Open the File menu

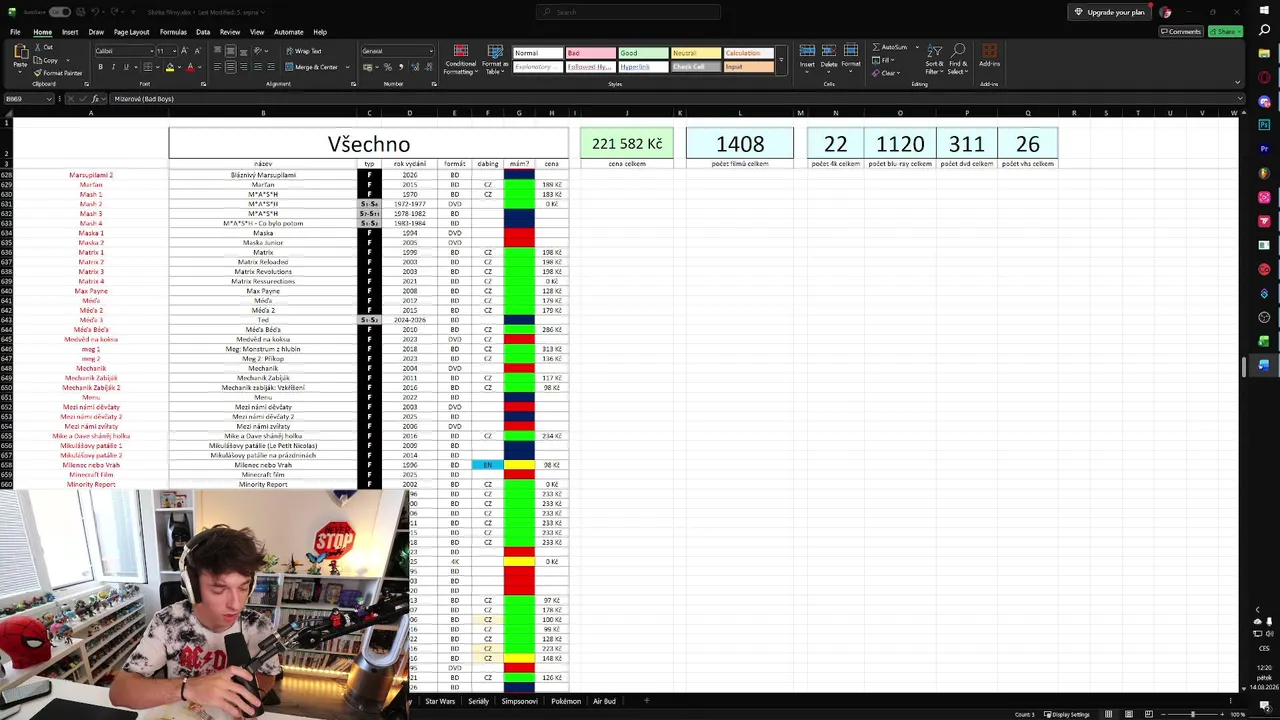(15, 32)
